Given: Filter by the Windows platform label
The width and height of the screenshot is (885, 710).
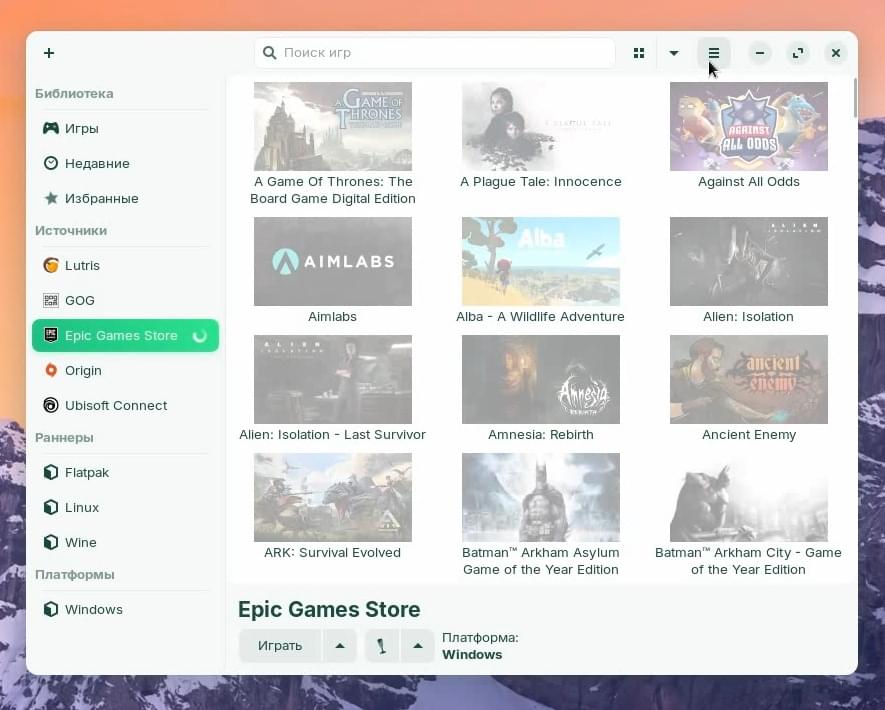Looking at the screenshot, I should coord(94,610).
